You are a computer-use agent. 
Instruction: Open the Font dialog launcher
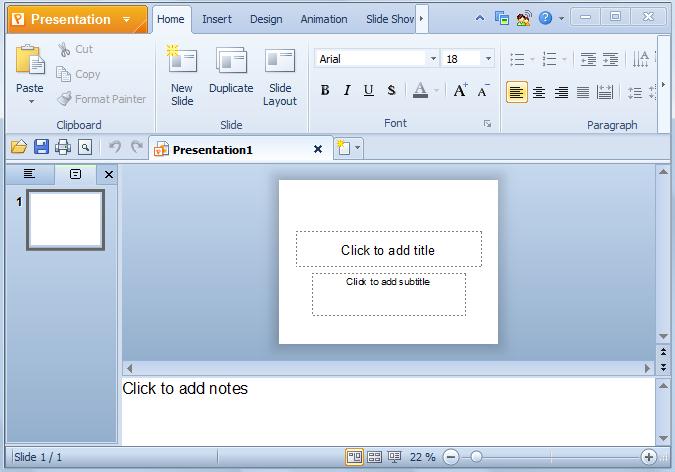coord(487,124)
